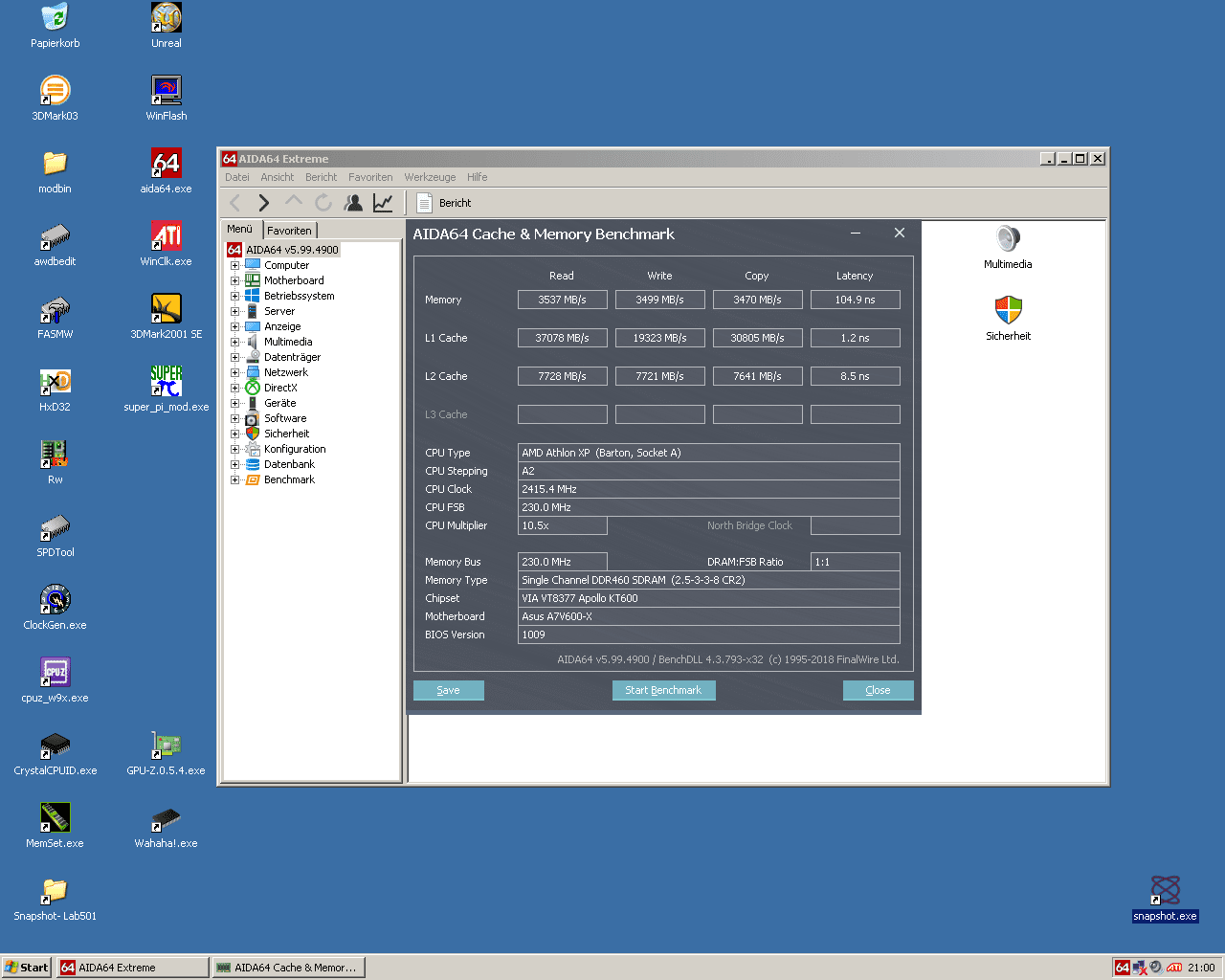Click the ATI tray icon in system tray

(1173, 968)
